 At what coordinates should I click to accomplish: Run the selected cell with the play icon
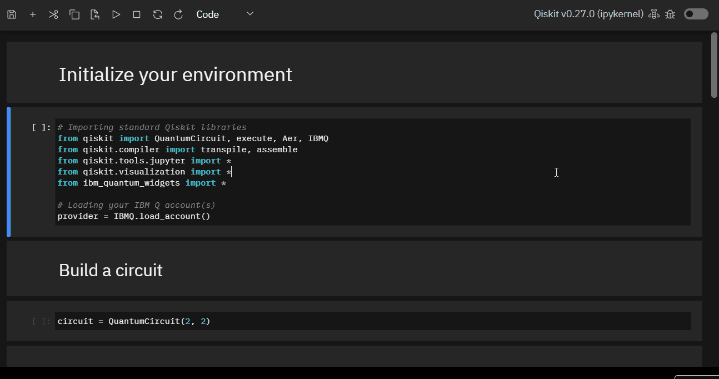116,15
